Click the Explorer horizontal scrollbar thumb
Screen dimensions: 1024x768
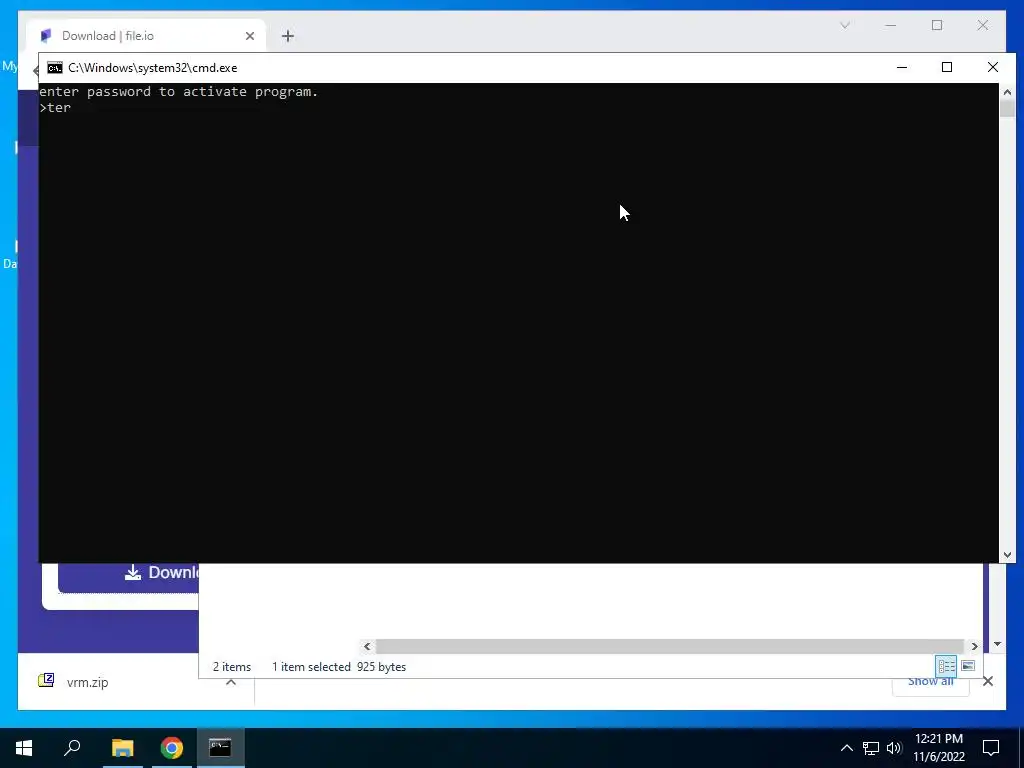click(x=670, y=646)
